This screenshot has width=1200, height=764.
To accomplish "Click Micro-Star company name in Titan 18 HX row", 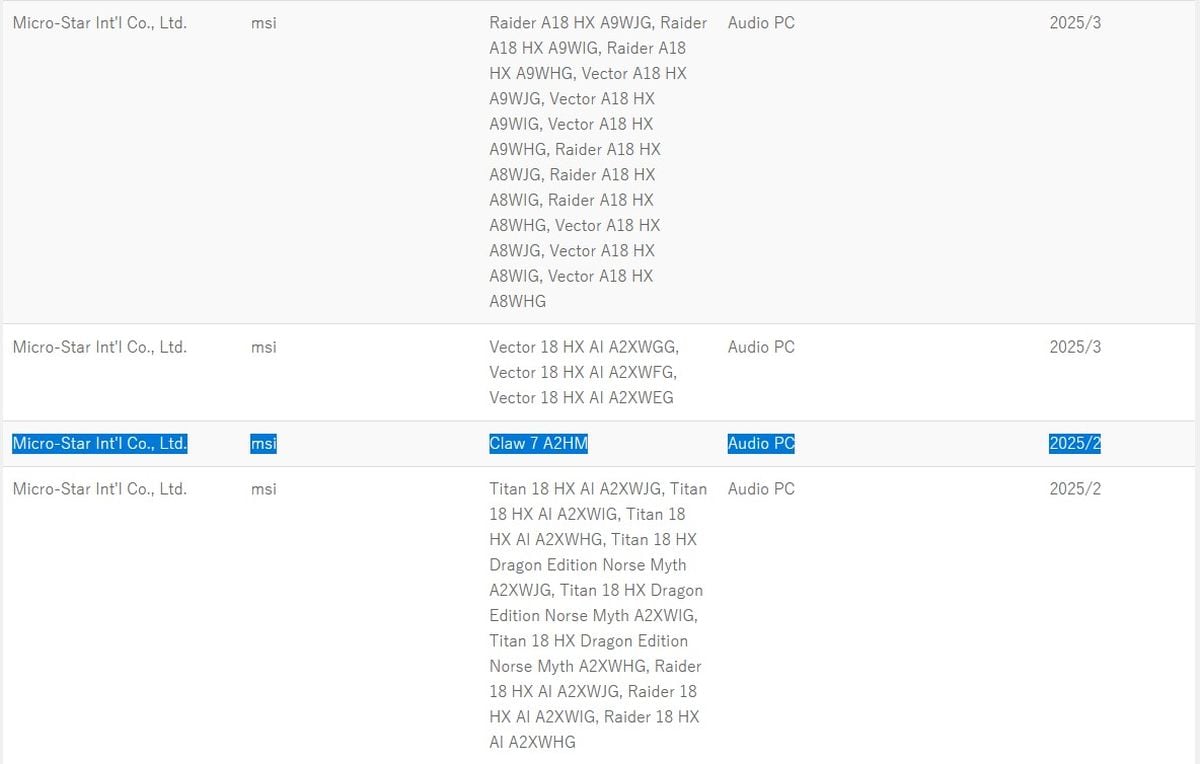I will pos(99,489).
